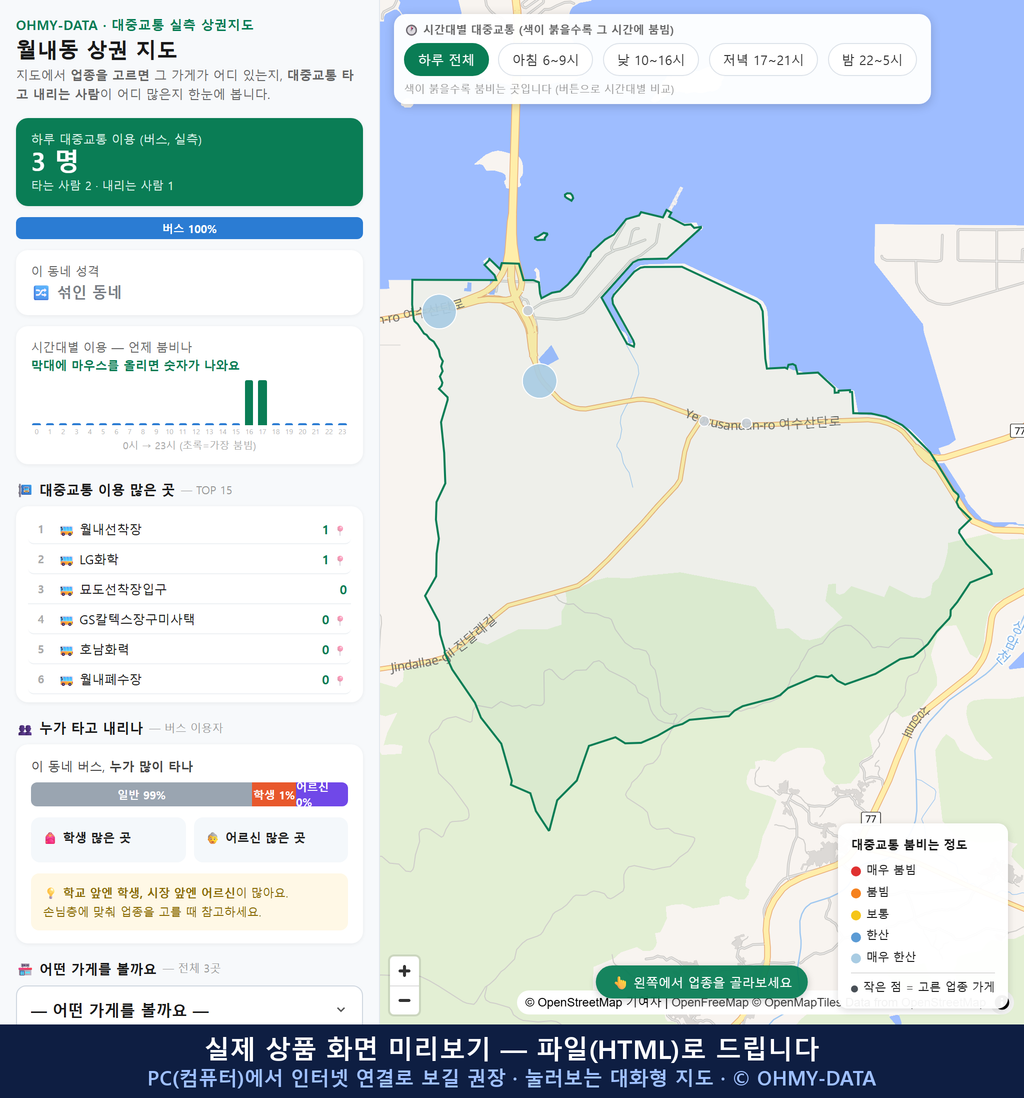Select LG화학 row in stop list
The height and width of the screenshot is (1098, 1024).
point(189,560)
